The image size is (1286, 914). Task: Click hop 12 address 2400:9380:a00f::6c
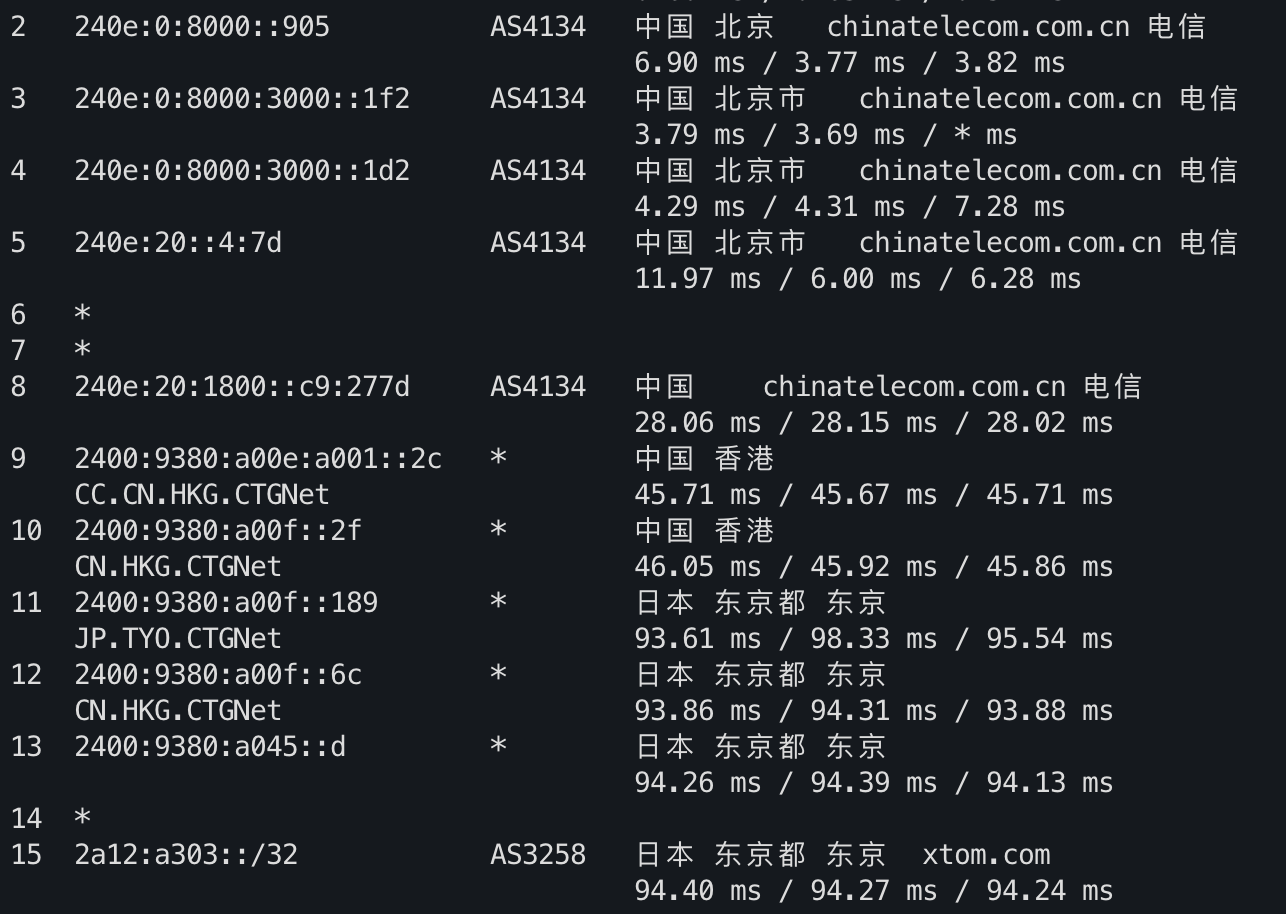pyautogui.click(x=218, y=675)
